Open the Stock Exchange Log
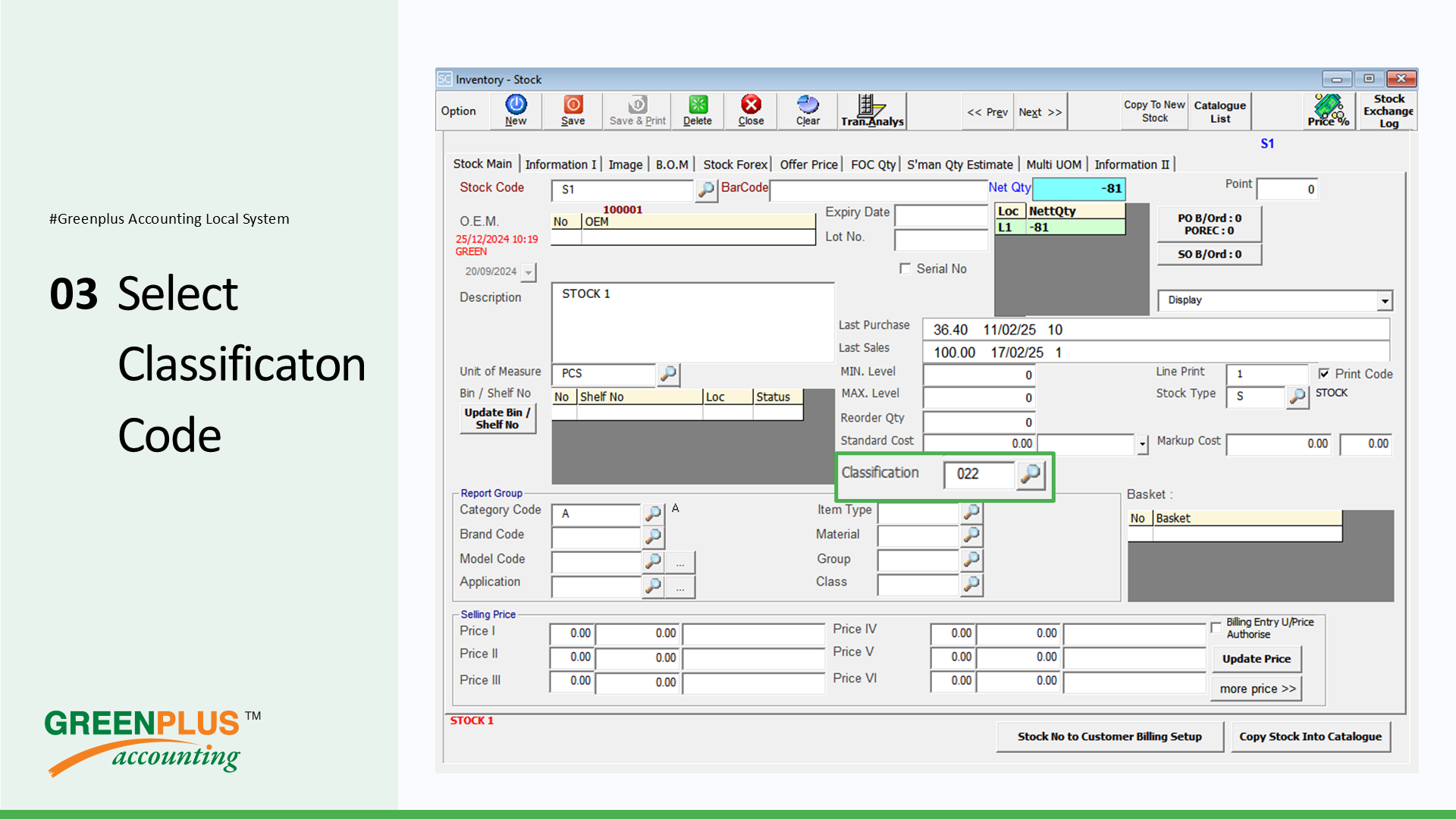The image size is (1456, 819). 1388,111
